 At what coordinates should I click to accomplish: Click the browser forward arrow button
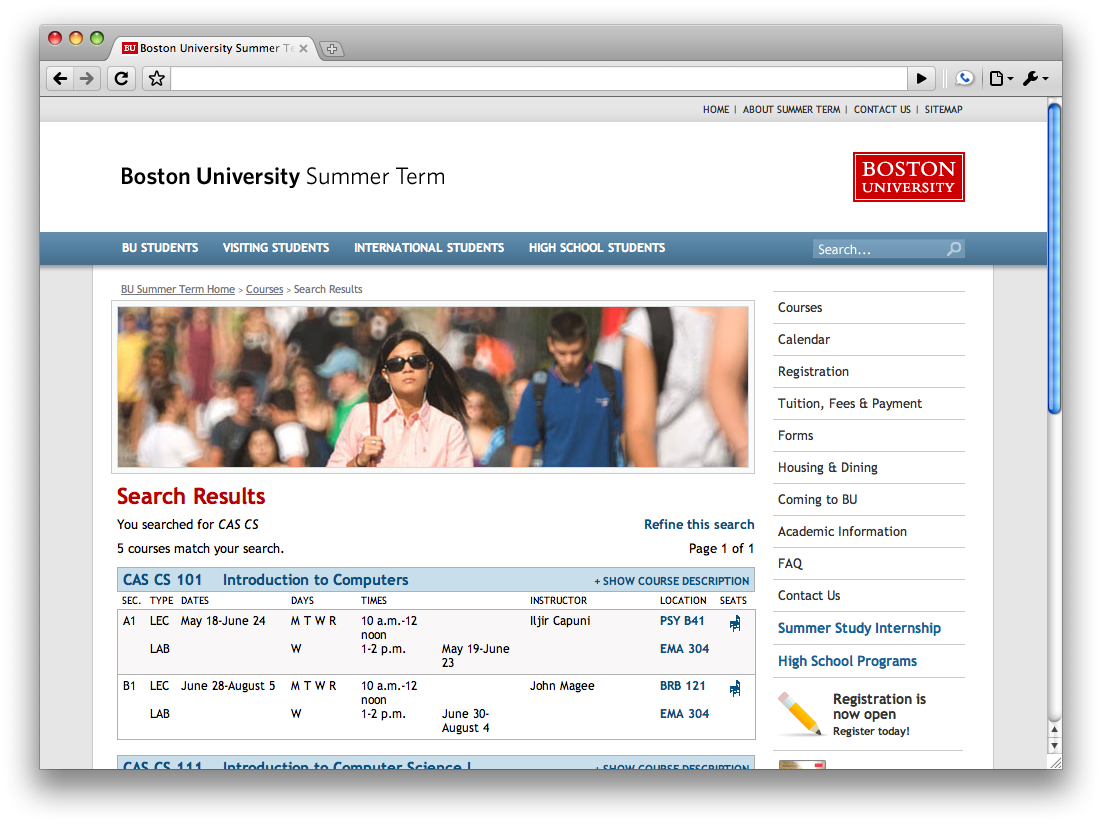[86, 78]
